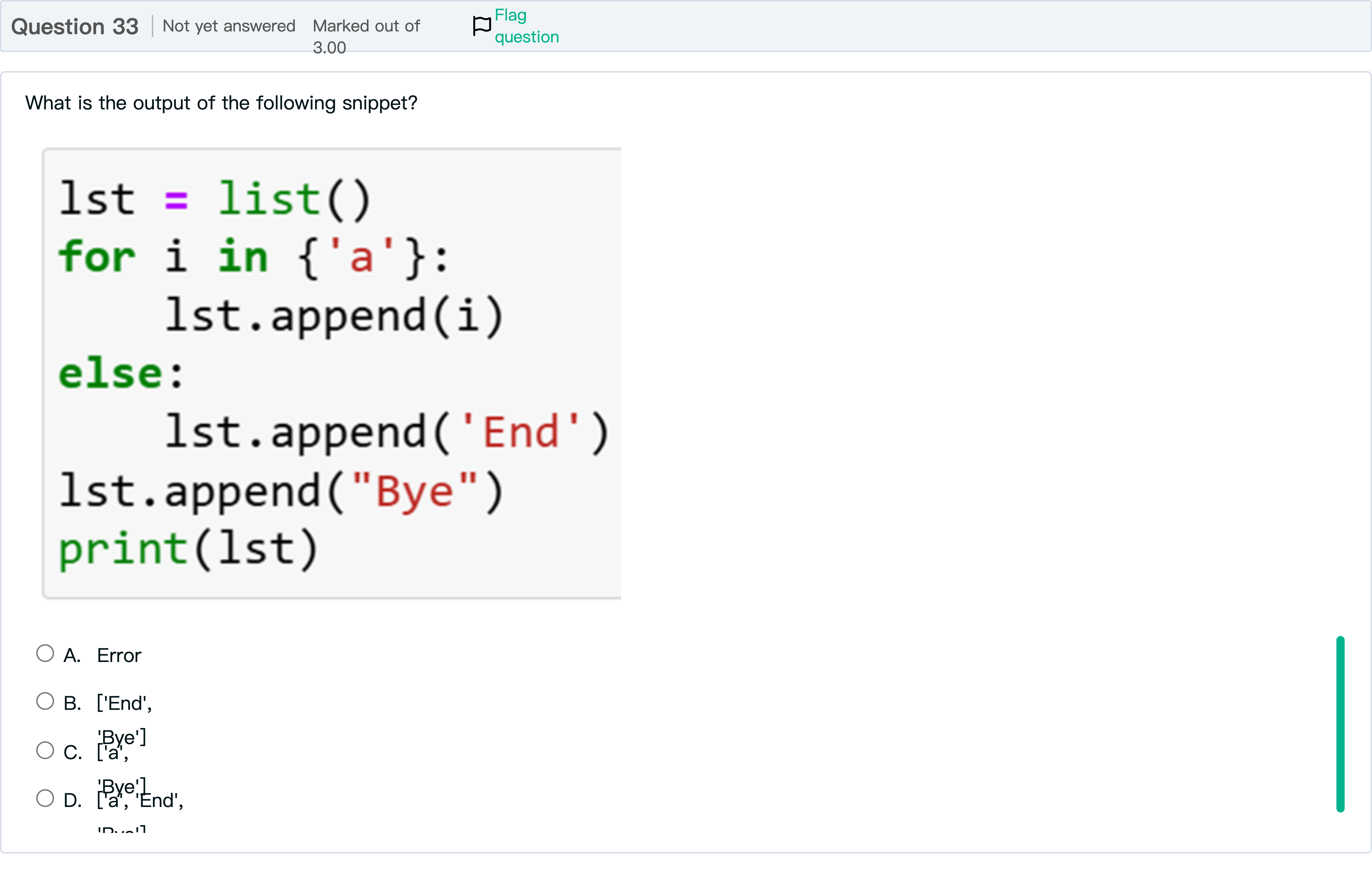Click the flag icon beside Flag question
This screenshot has width=1372, height=874.
tap(481, 26)
